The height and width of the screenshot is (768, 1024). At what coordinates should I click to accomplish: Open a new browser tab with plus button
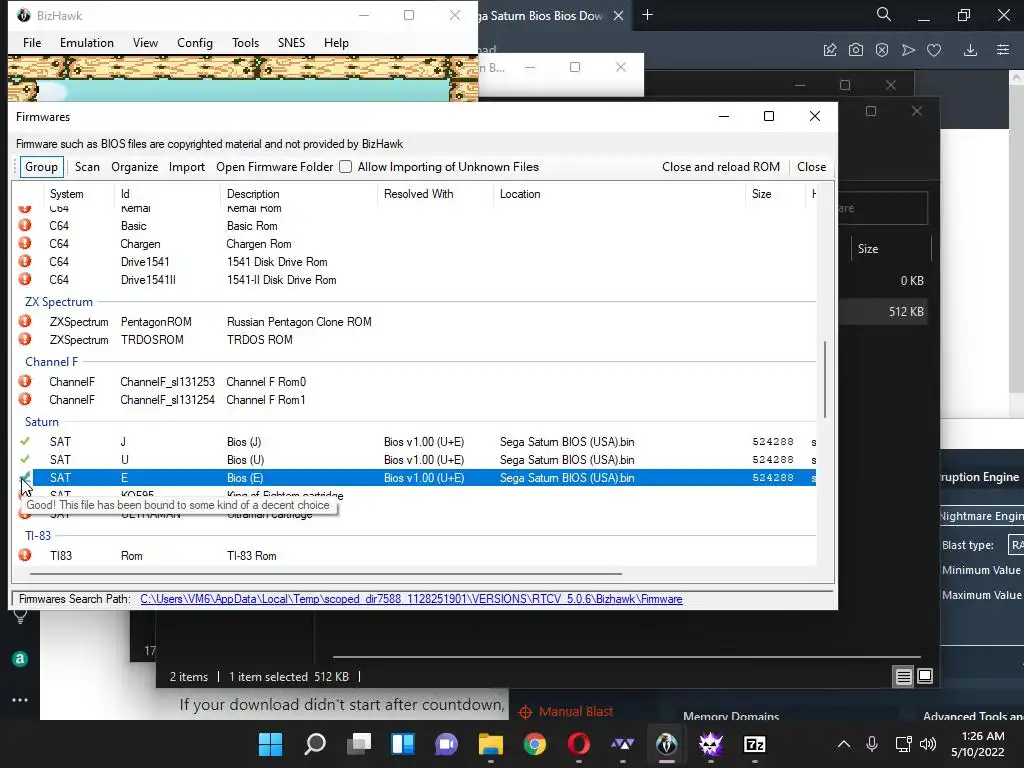click(647, 15)
